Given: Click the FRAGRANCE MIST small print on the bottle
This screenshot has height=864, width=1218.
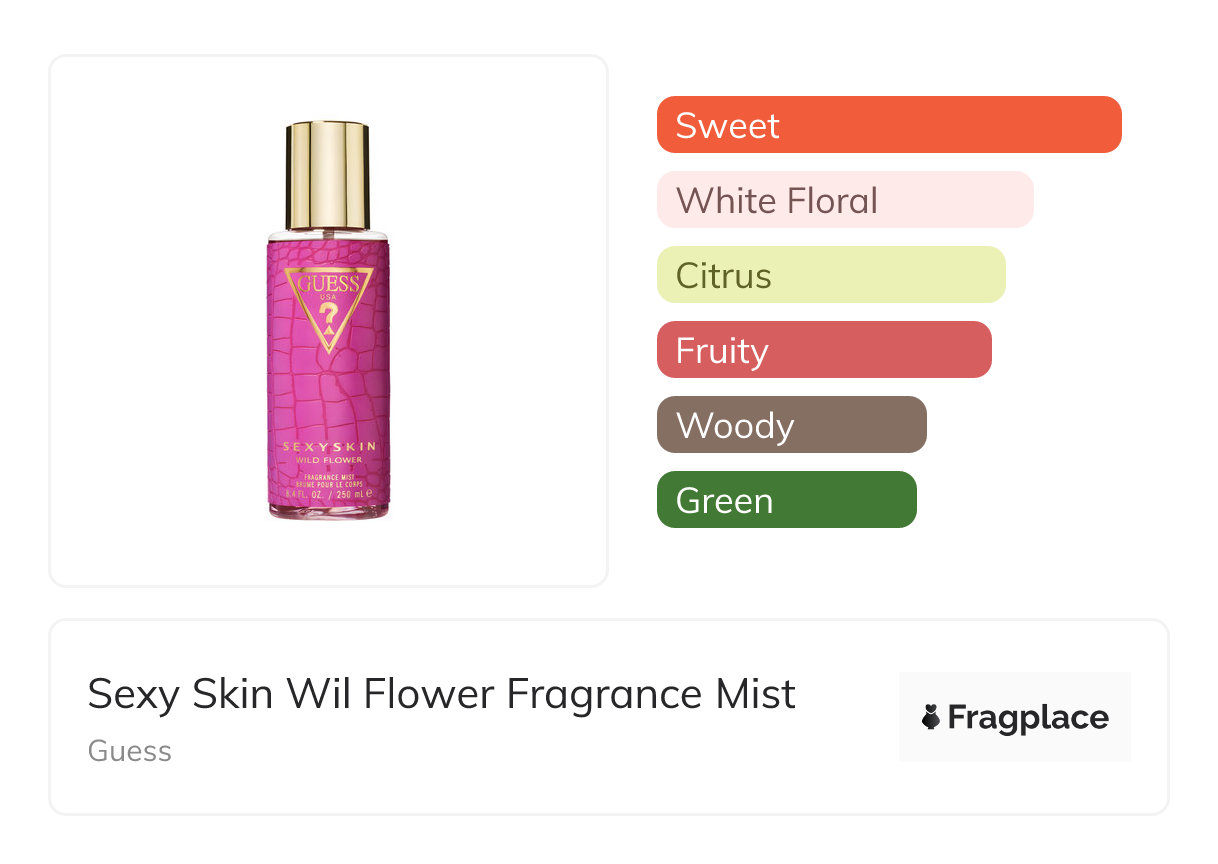Looking at the screenshot, I should pyautogui.click(x=328, y=477).
